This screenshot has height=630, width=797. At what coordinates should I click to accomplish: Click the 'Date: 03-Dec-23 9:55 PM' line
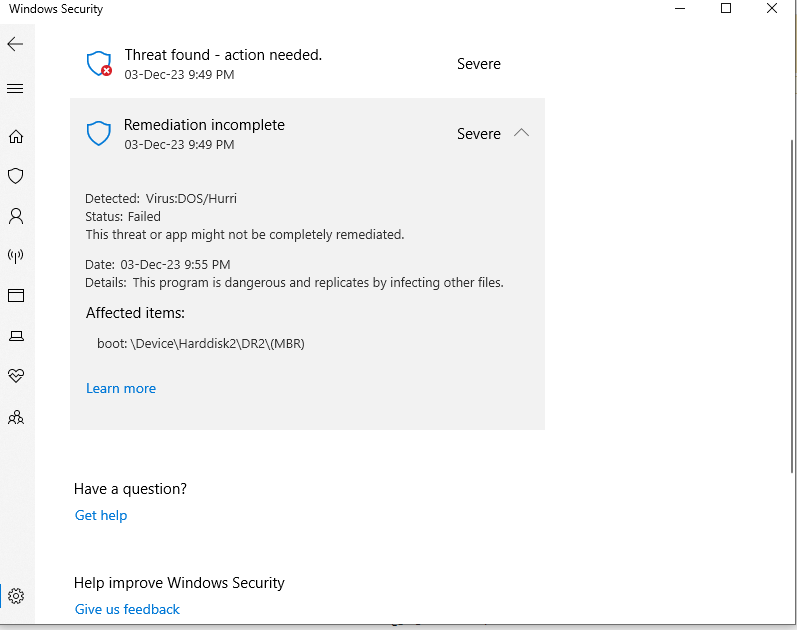pyautogui.click(x=158, y=264)
